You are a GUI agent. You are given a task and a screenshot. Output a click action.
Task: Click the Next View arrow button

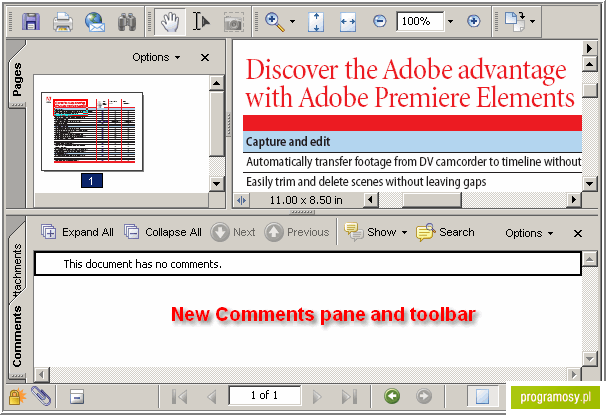(x=424, y=396)
